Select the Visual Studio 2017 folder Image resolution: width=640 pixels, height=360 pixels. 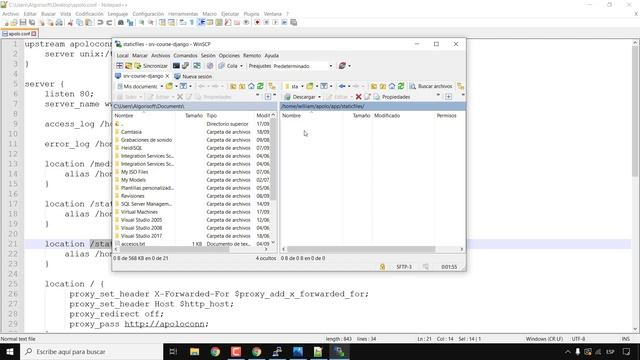point(141,236)
